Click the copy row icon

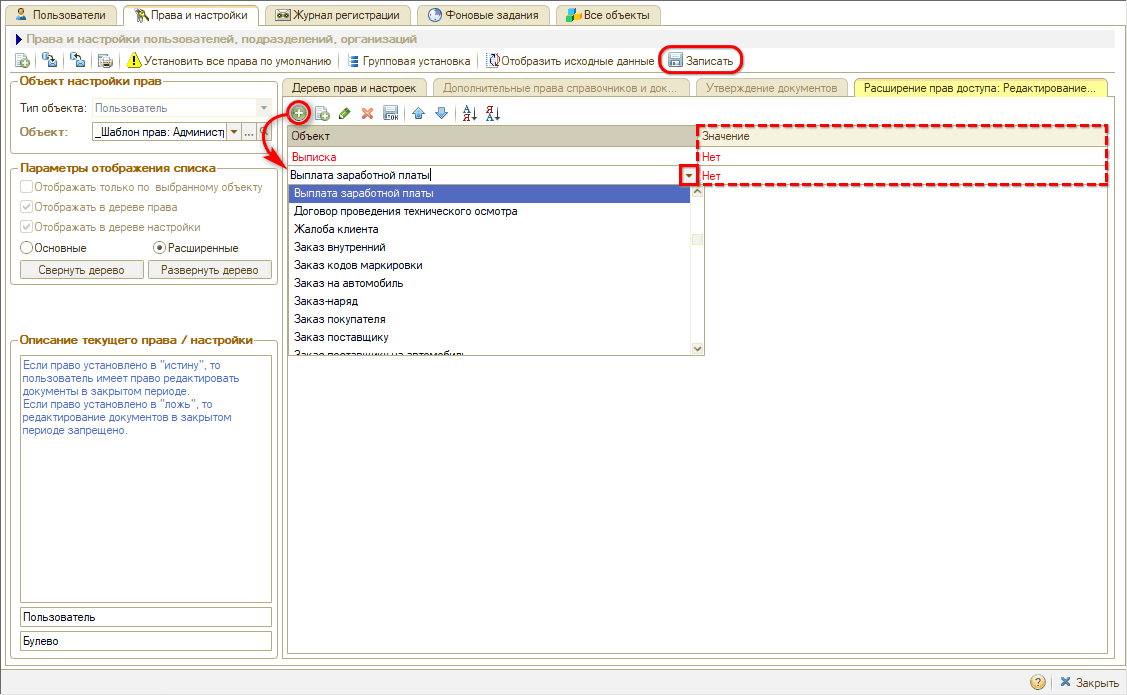click(322, 114)
